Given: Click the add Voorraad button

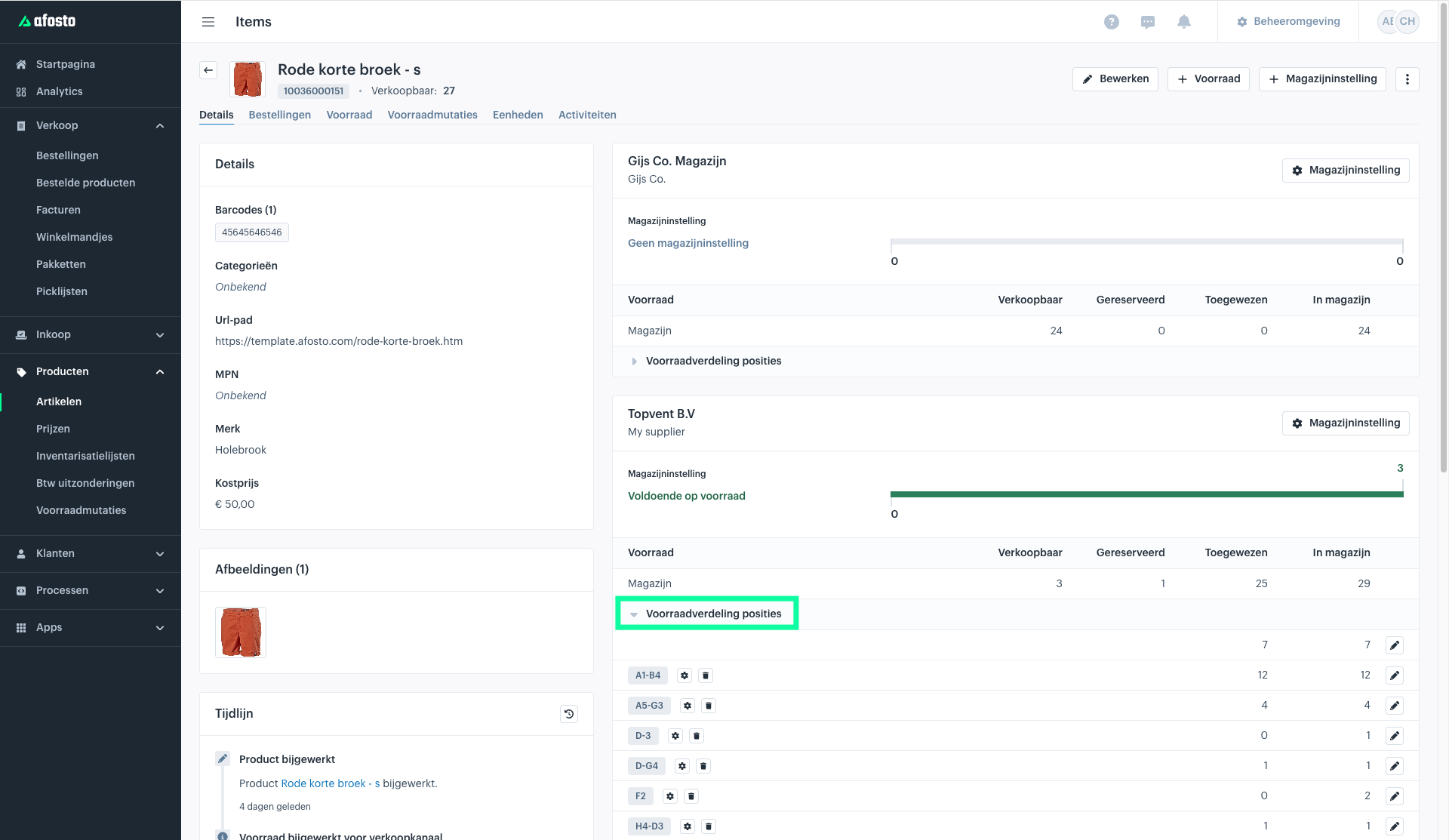Looking at the screenshot, I should coord(1208,79).
